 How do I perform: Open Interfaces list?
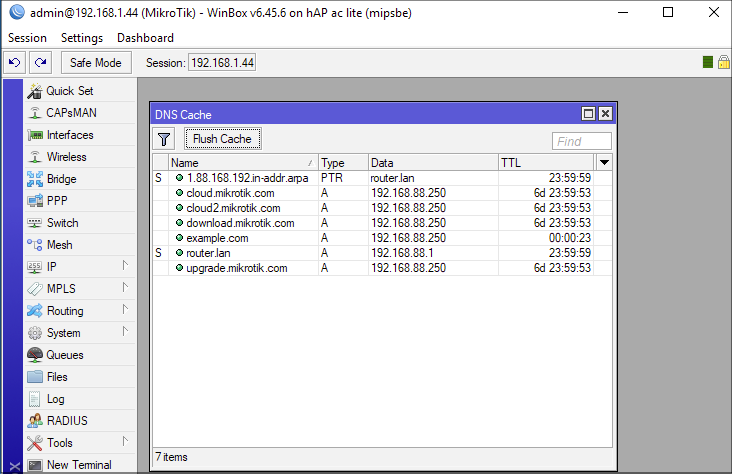coord(79,134)
